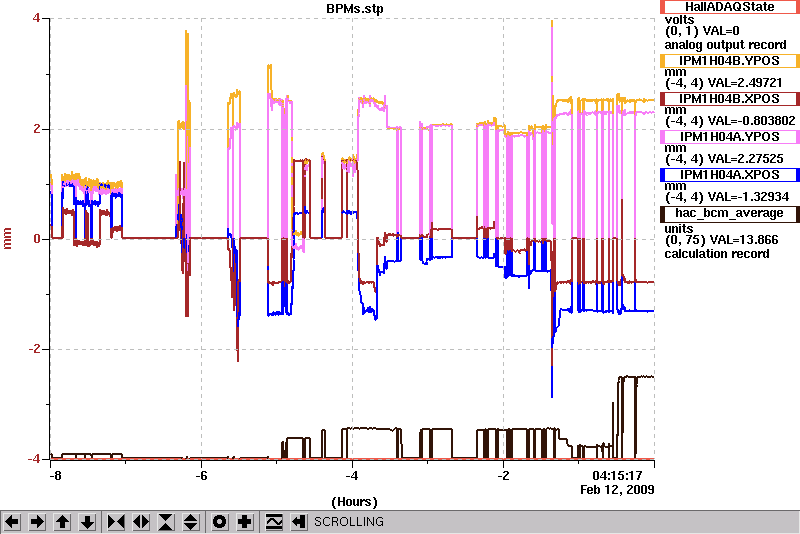Click the -8 x-axis tick label
The height and width of the screenshot is (534, 800).
[x=56, y=476]
